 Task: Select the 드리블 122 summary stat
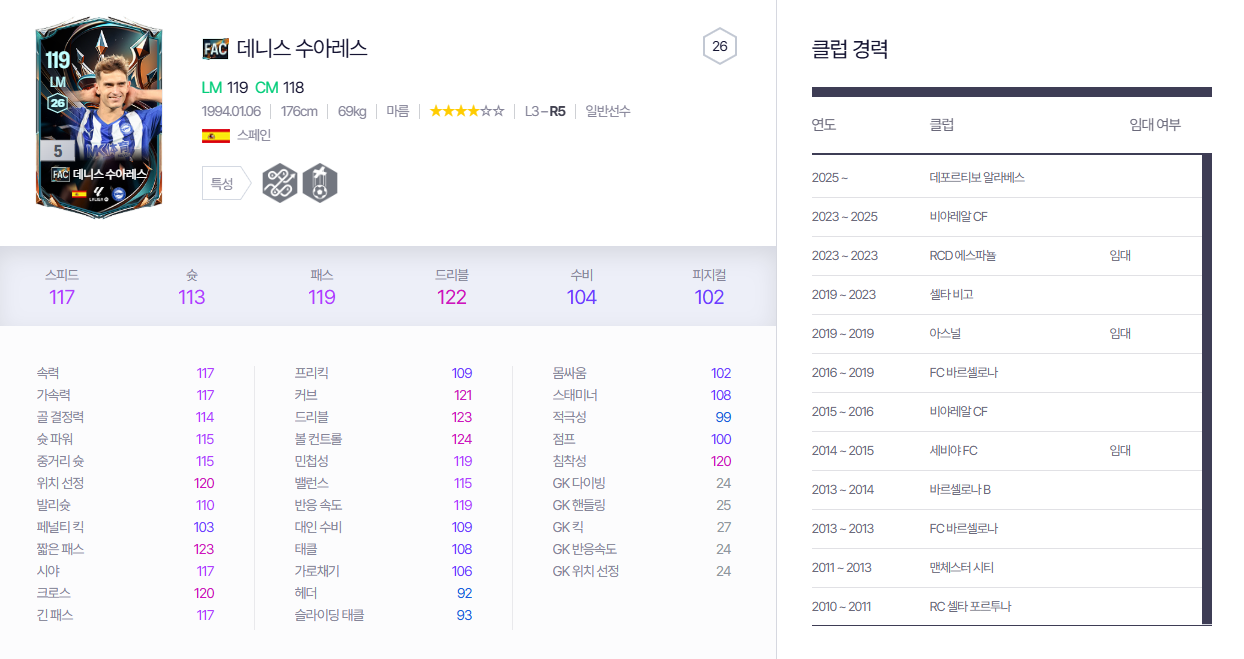(x=452, y=287)
